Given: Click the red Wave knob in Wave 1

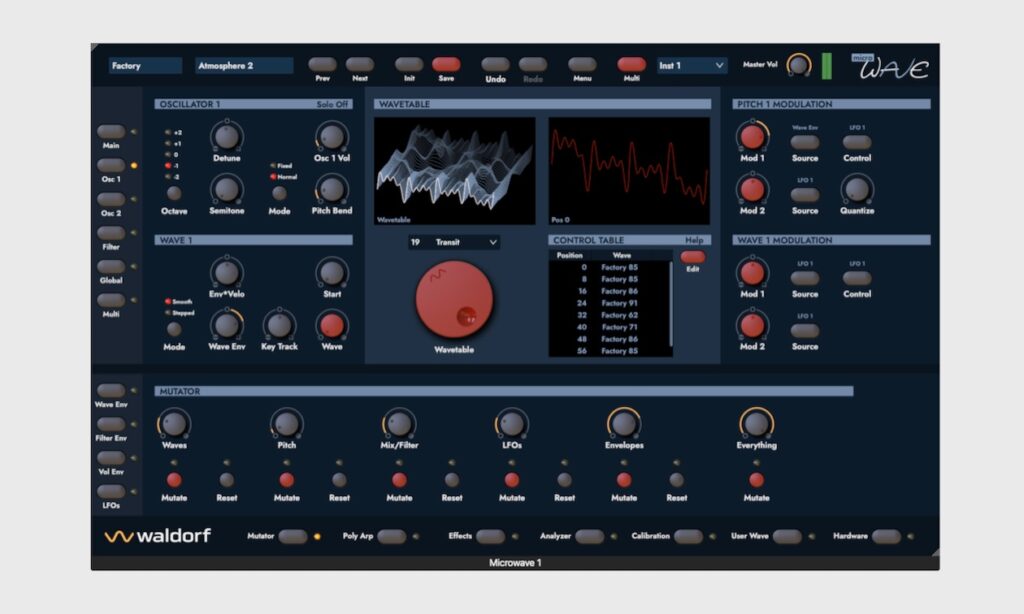Looking at the screenshot, I should click(x=332, y=325).
